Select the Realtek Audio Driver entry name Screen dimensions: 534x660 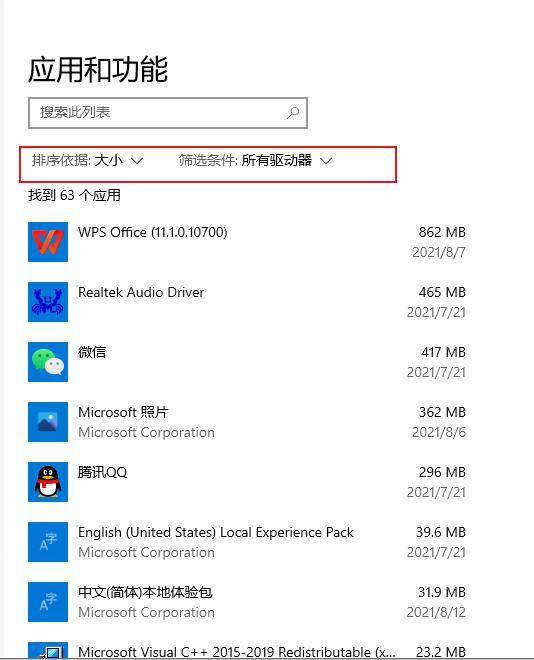[141, 292]
